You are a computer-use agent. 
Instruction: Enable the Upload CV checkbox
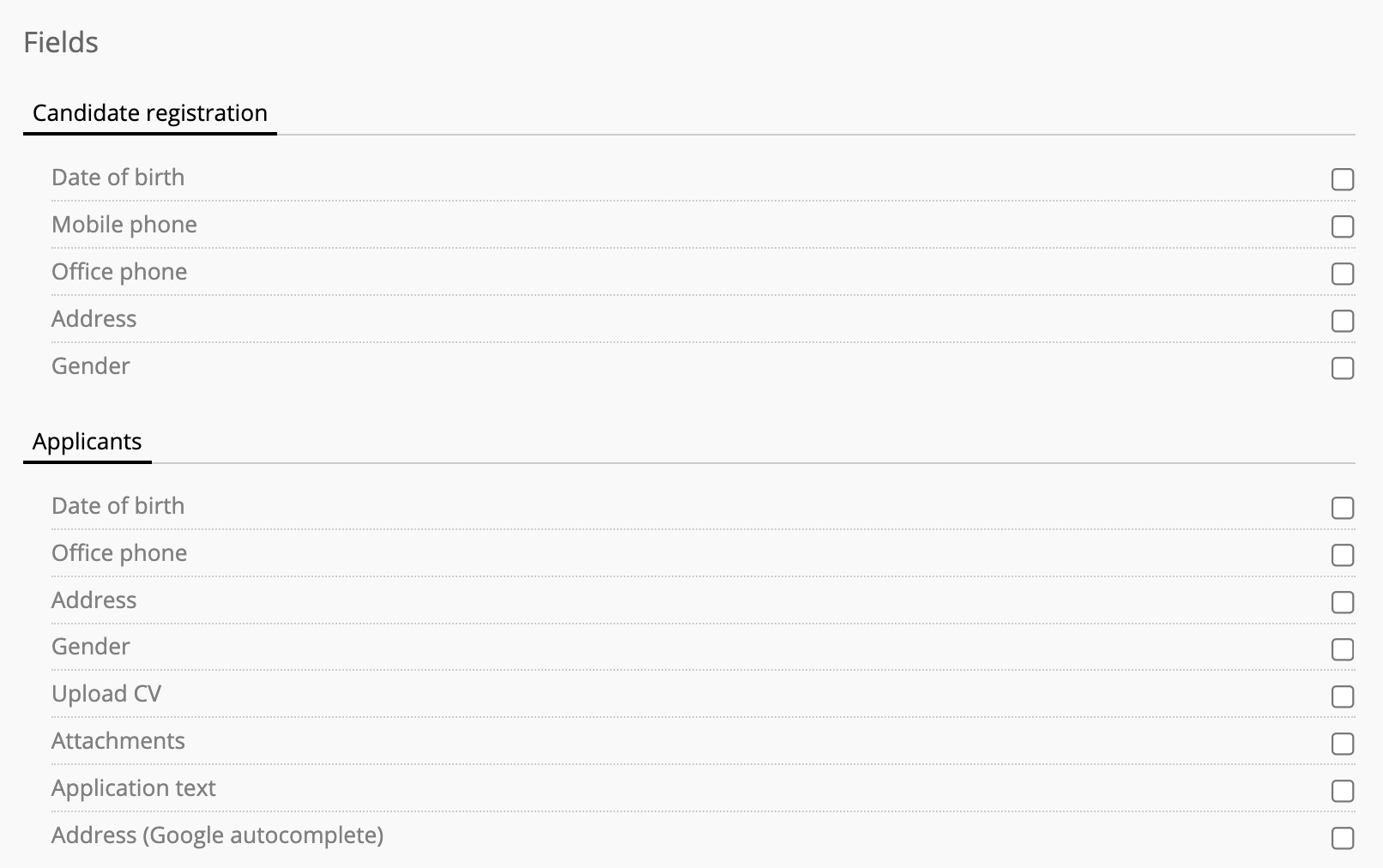coord(1343,696)
